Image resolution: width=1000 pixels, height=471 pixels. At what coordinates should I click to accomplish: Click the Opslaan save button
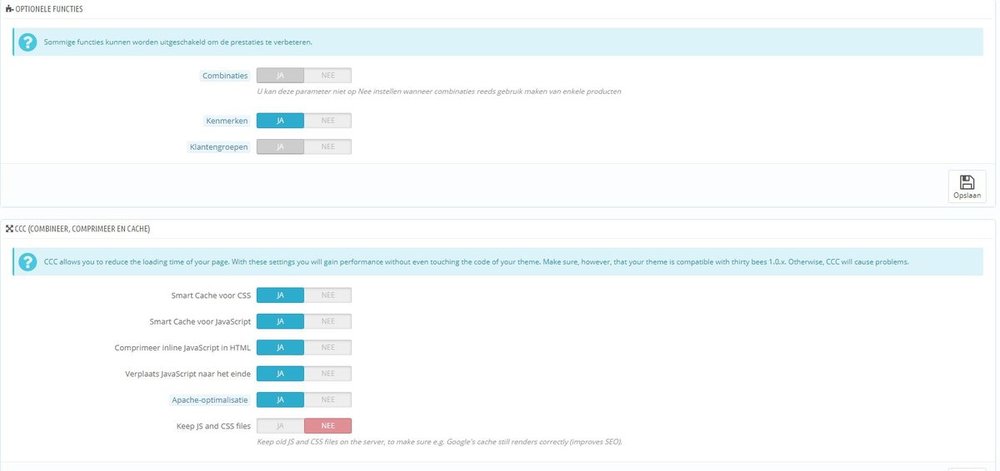(966, 187)
